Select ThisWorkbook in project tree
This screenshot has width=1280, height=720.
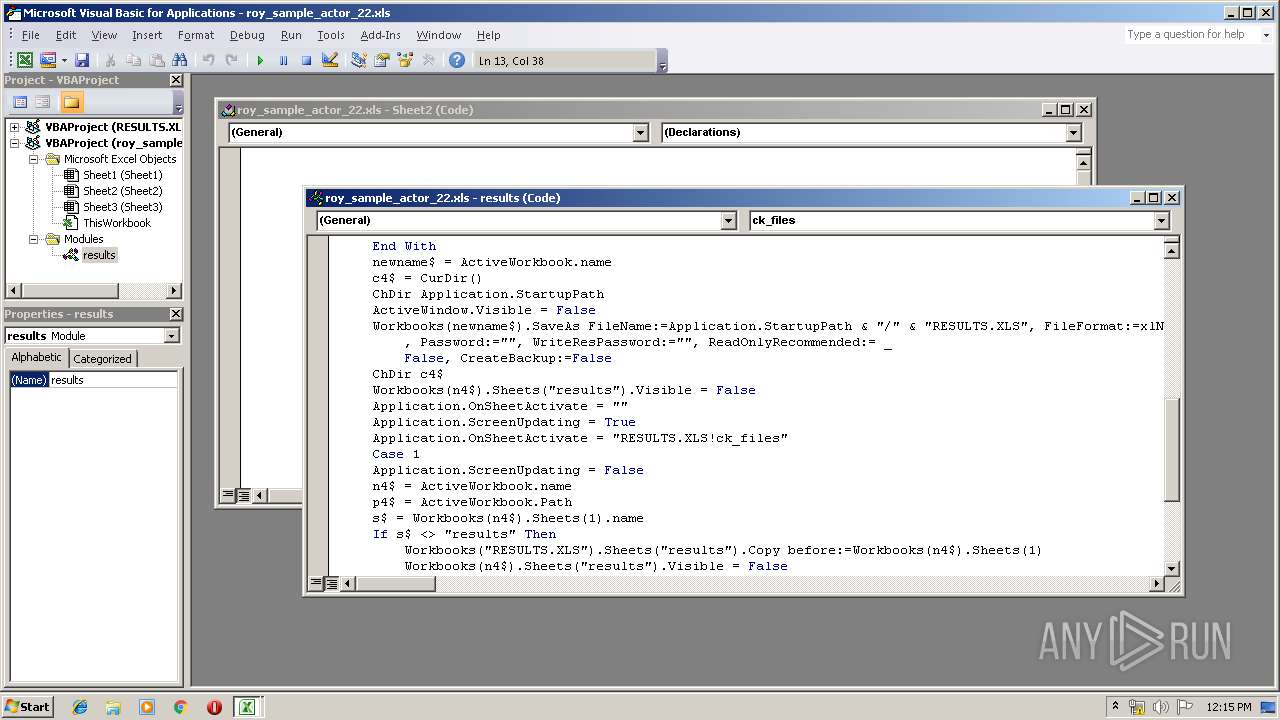coord(116,223)
